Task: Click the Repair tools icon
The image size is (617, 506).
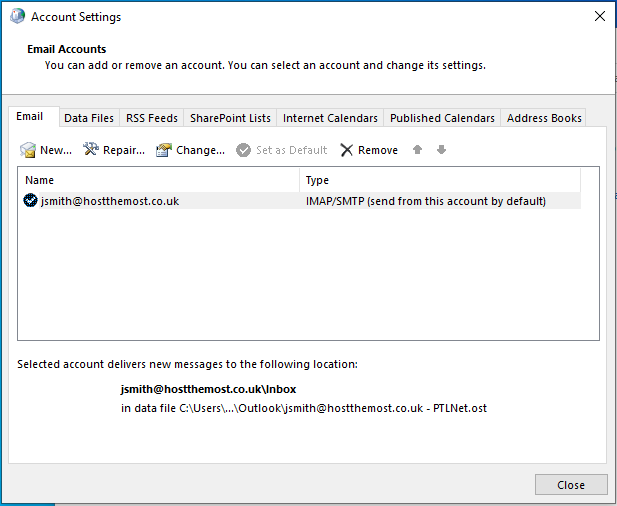Action: (91, 150)
